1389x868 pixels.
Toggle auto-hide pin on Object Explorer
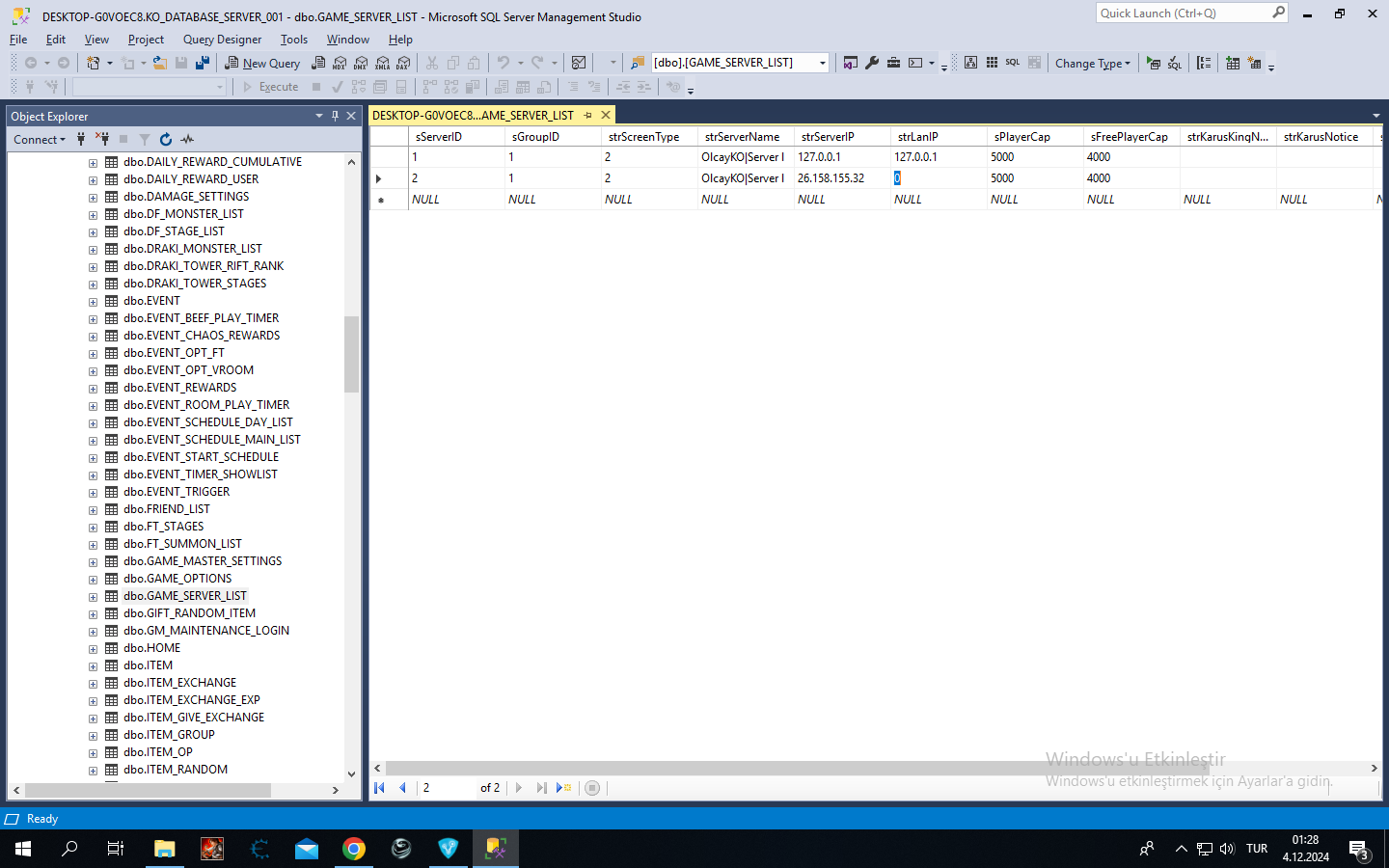[x=335, y=116]
